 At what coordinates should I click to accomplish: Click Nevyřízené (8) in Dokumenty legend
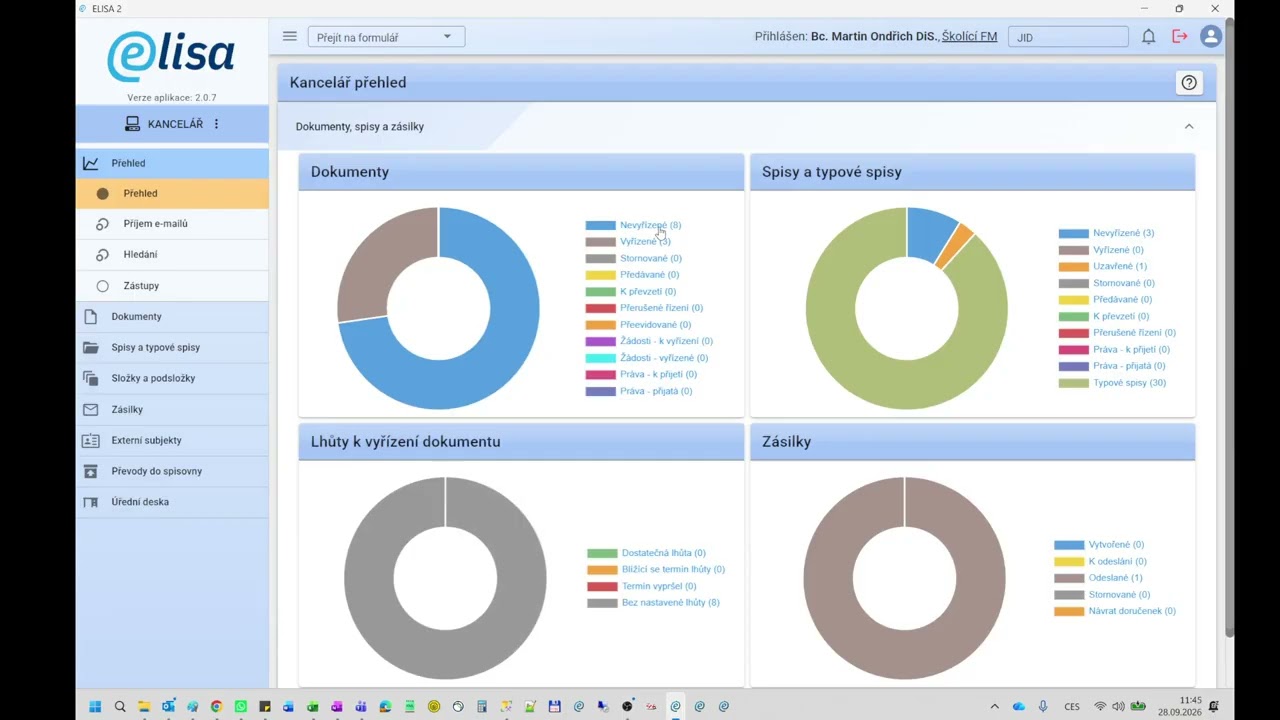click(x=650, y=225)
